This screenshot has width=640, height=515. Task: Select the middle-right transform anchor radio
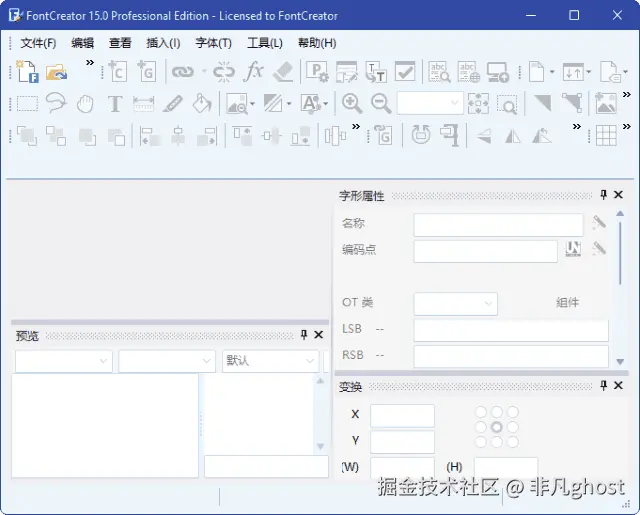pyautogui.click(x=513, y=427)
